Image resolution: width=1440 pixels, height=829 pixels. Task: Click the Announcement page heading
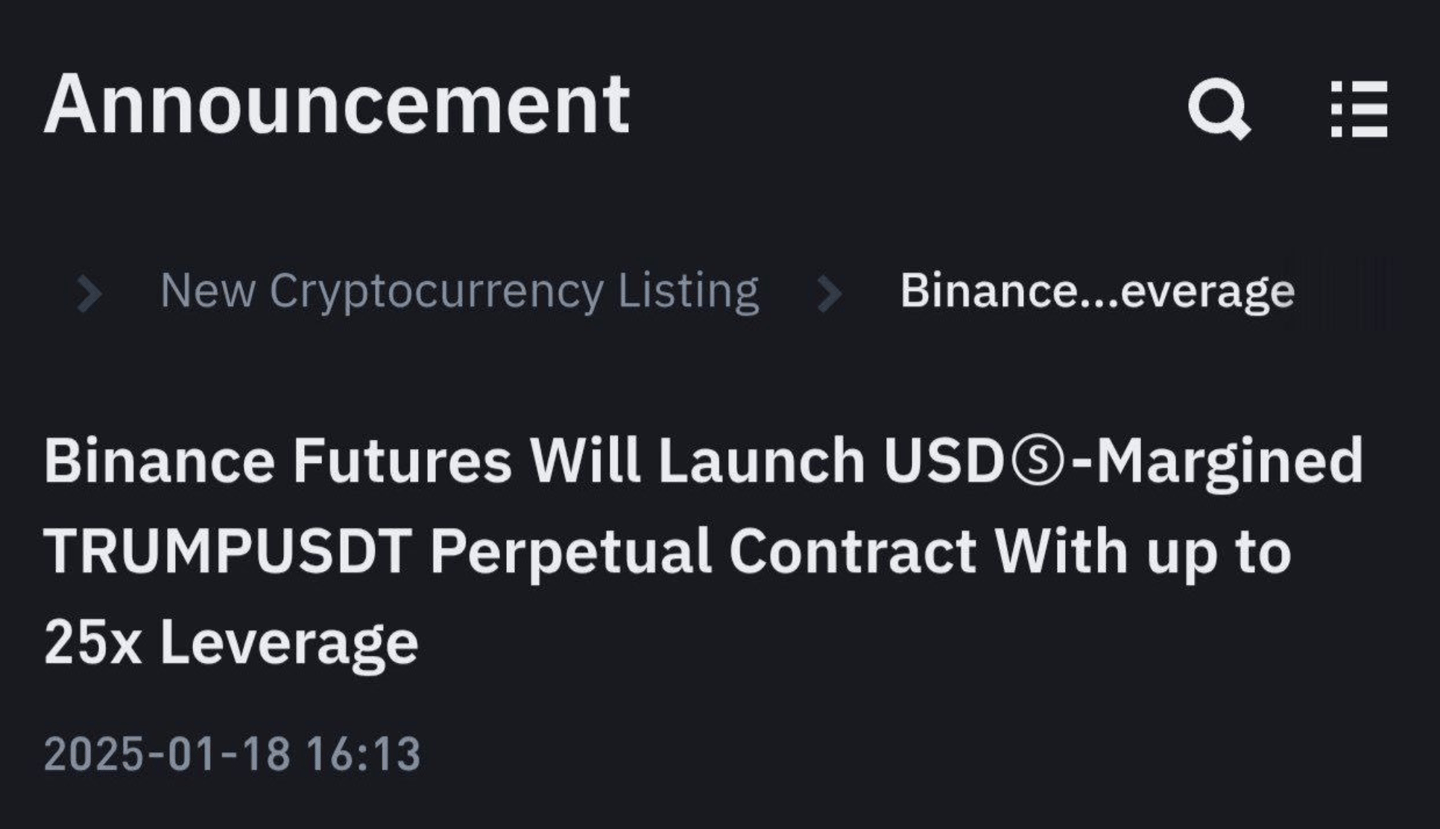tap(336, 104)
